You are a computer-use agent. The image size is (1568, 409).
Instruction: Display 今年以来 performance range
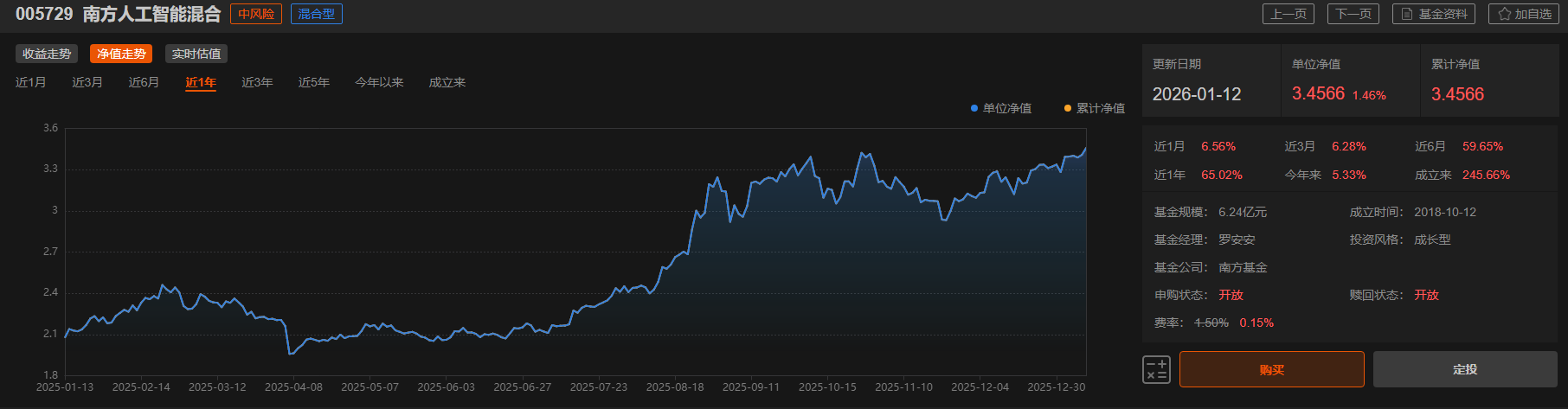(x=379, y=82)
